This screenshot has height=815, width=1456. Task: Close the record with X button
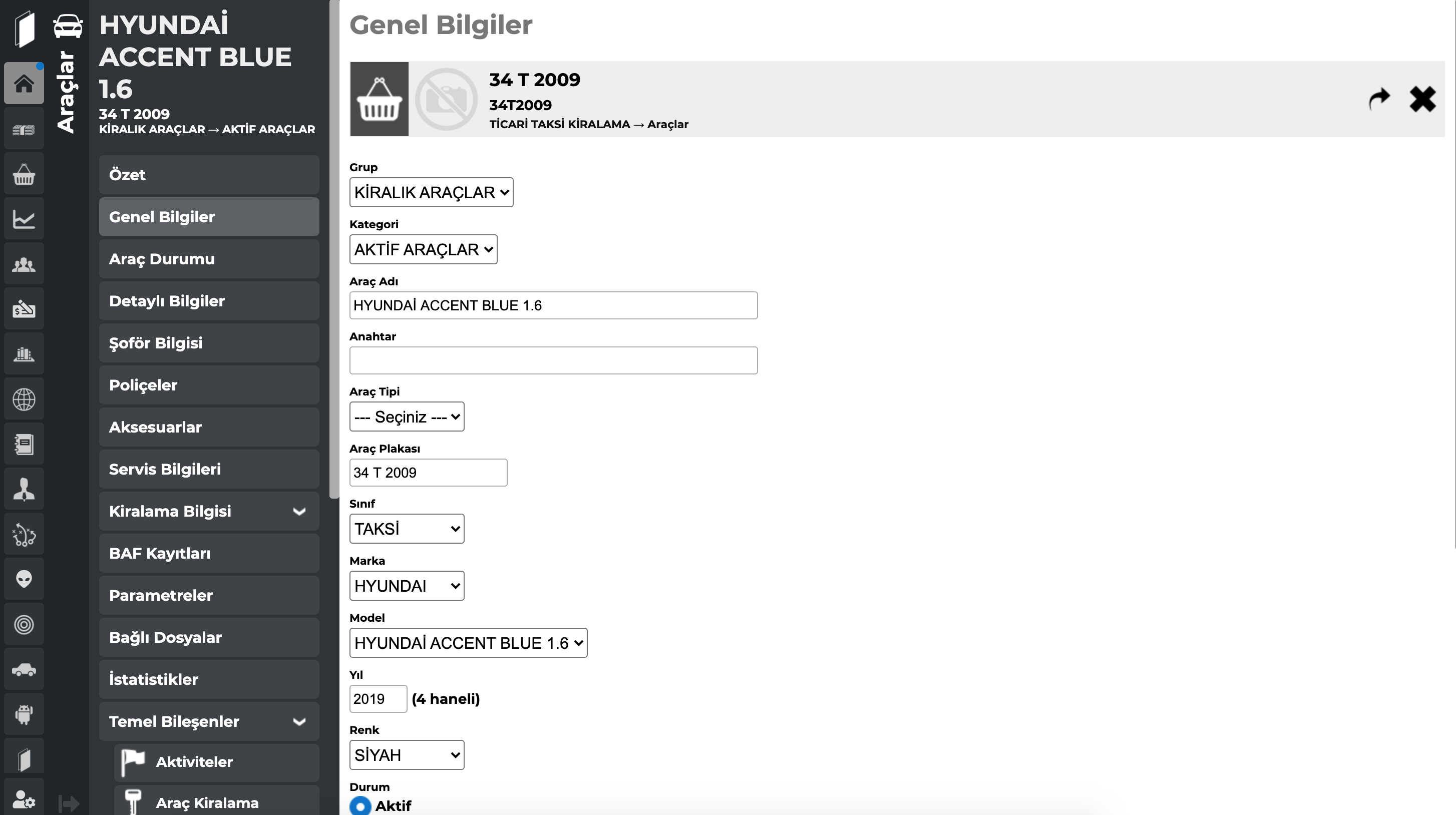click(1422, 99)
